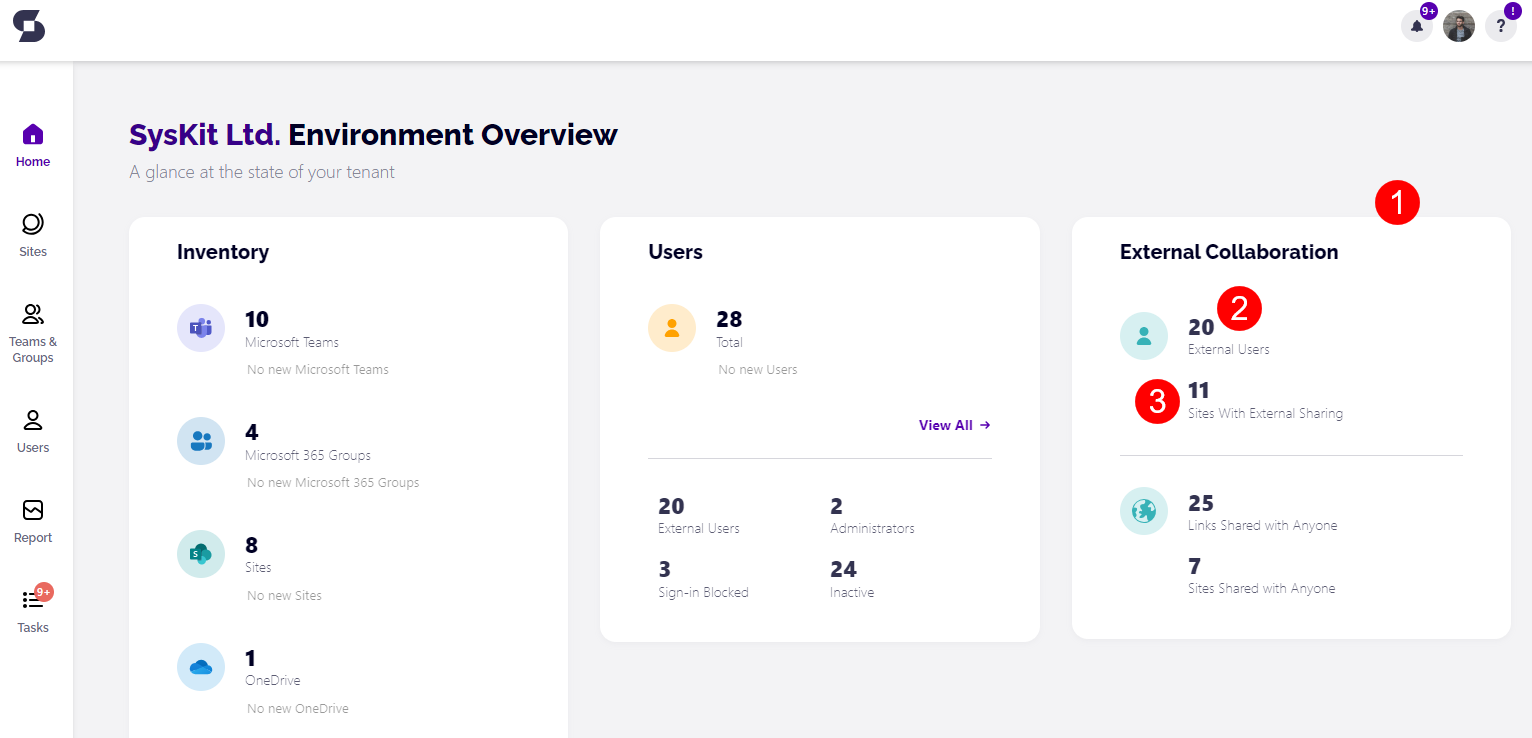Viewport: 1532px width, 738px height.
Task: Click the 28 Total users count
Action: (x=729, y=319)
